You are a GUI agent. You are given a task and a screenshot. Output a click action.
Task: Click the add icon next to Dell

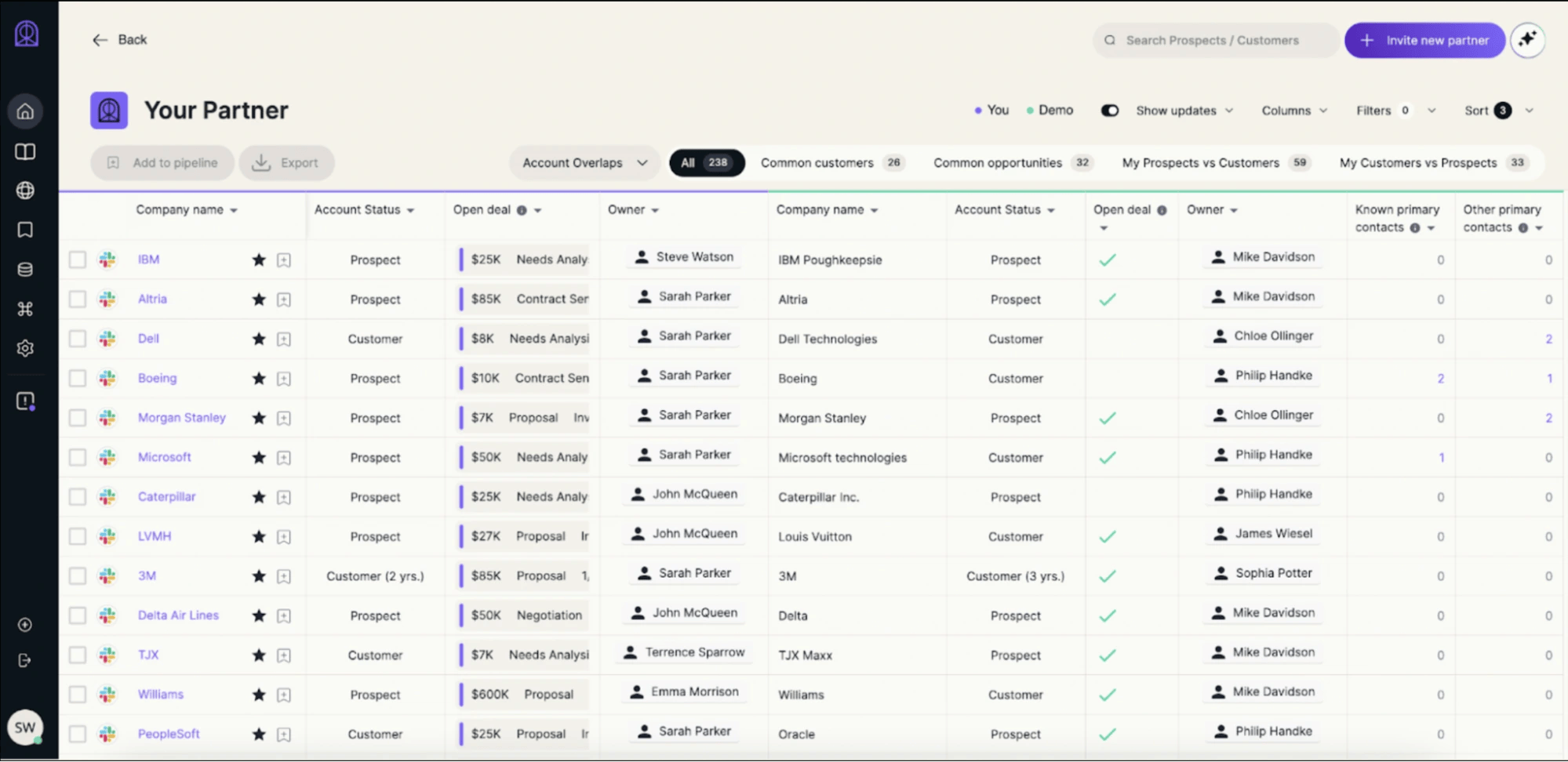click(284, 339)
